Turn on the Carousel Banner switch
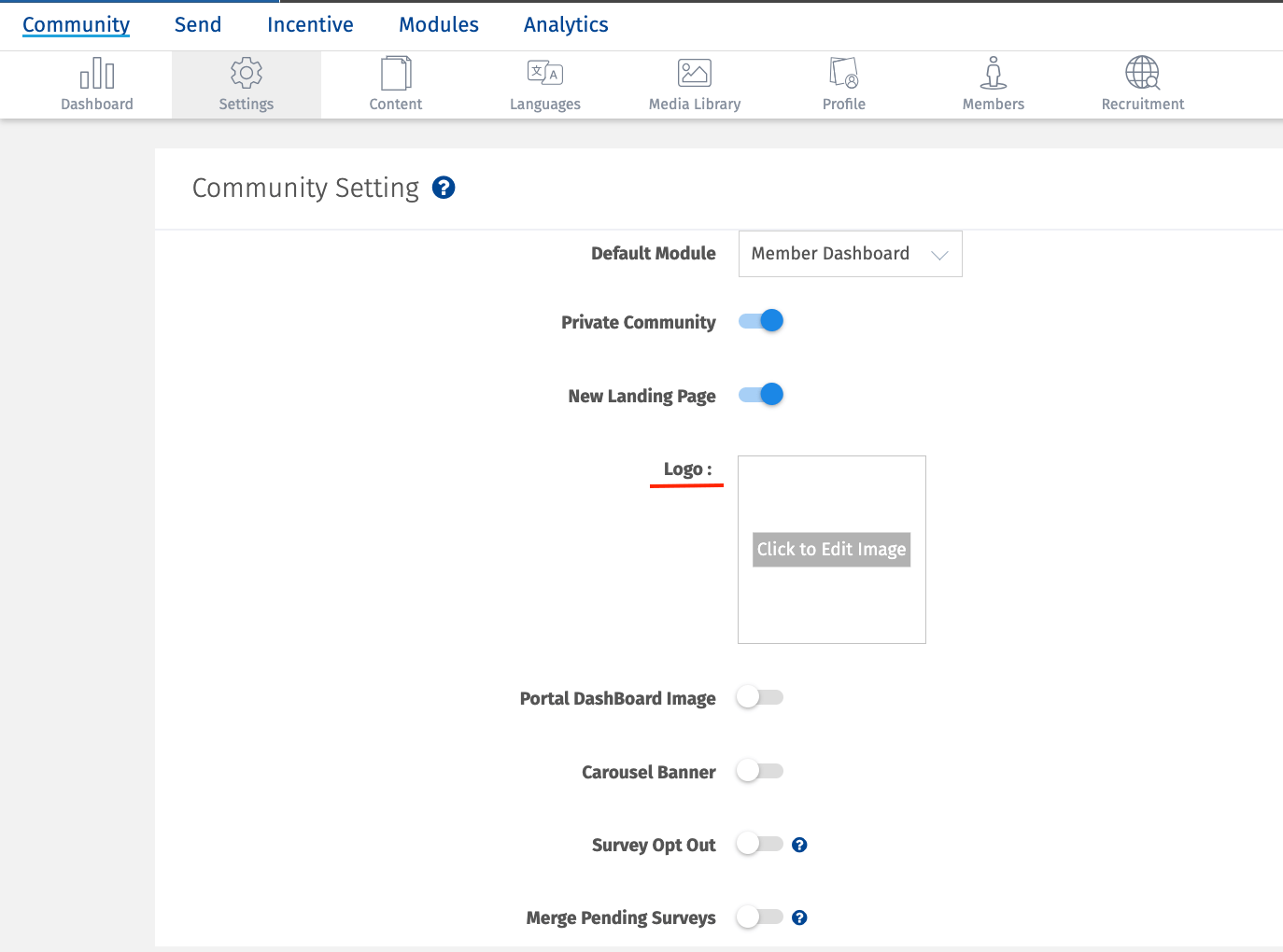 tap(759, 771)
